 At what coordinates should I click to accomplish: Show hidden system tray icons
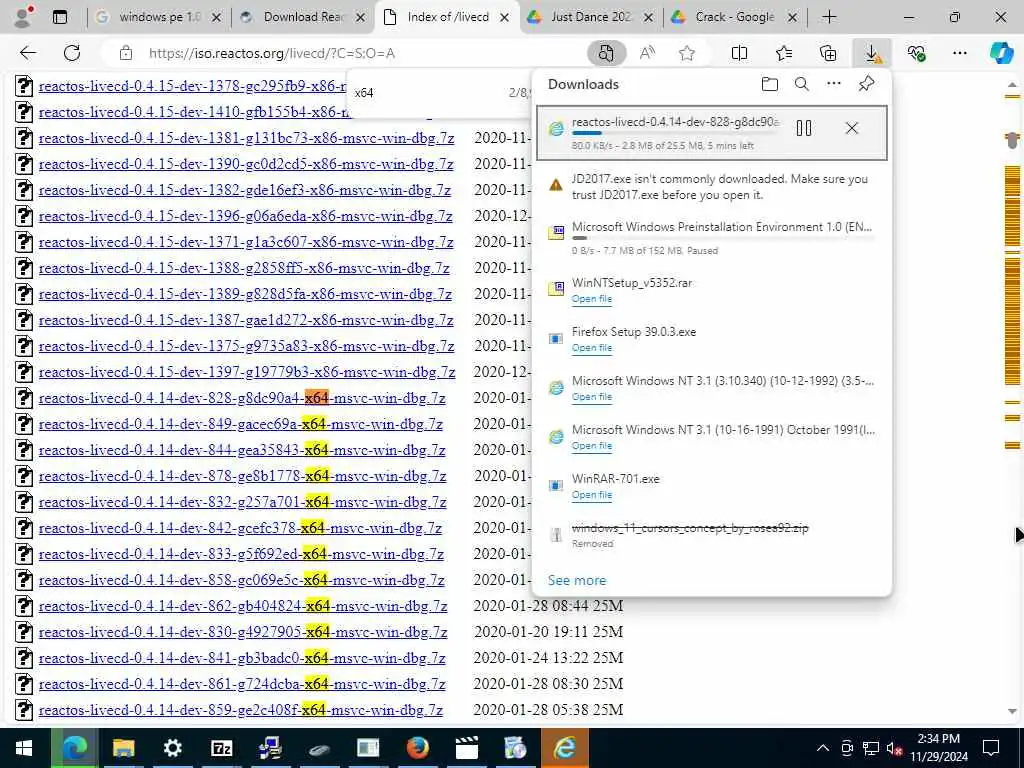[x=823, y=748]
